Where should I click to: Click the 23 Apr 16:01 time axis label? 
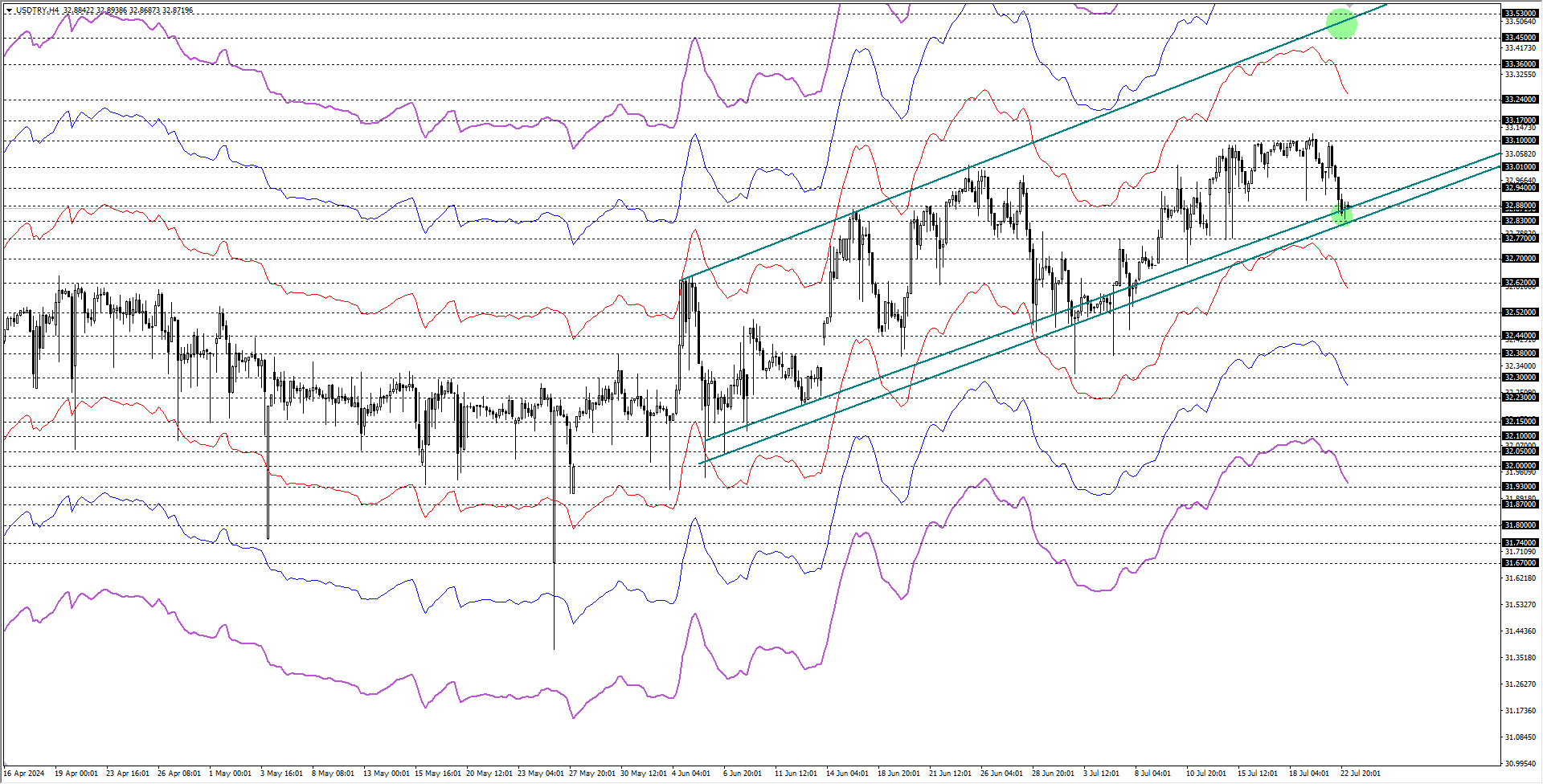tap(128, 774)
